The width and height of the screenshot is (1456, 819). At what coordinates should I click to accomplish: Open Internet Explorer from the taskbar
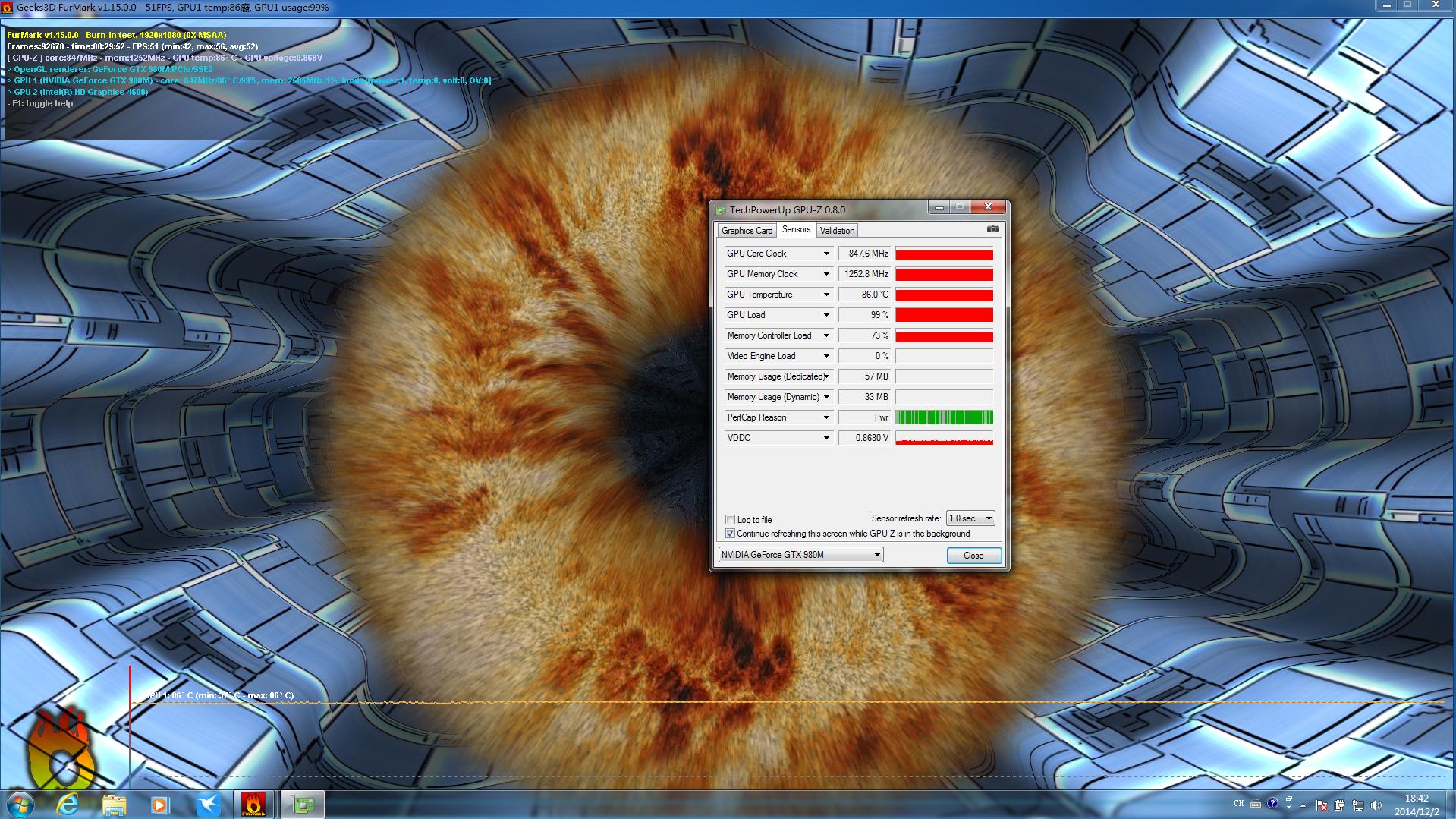(67, 804)
